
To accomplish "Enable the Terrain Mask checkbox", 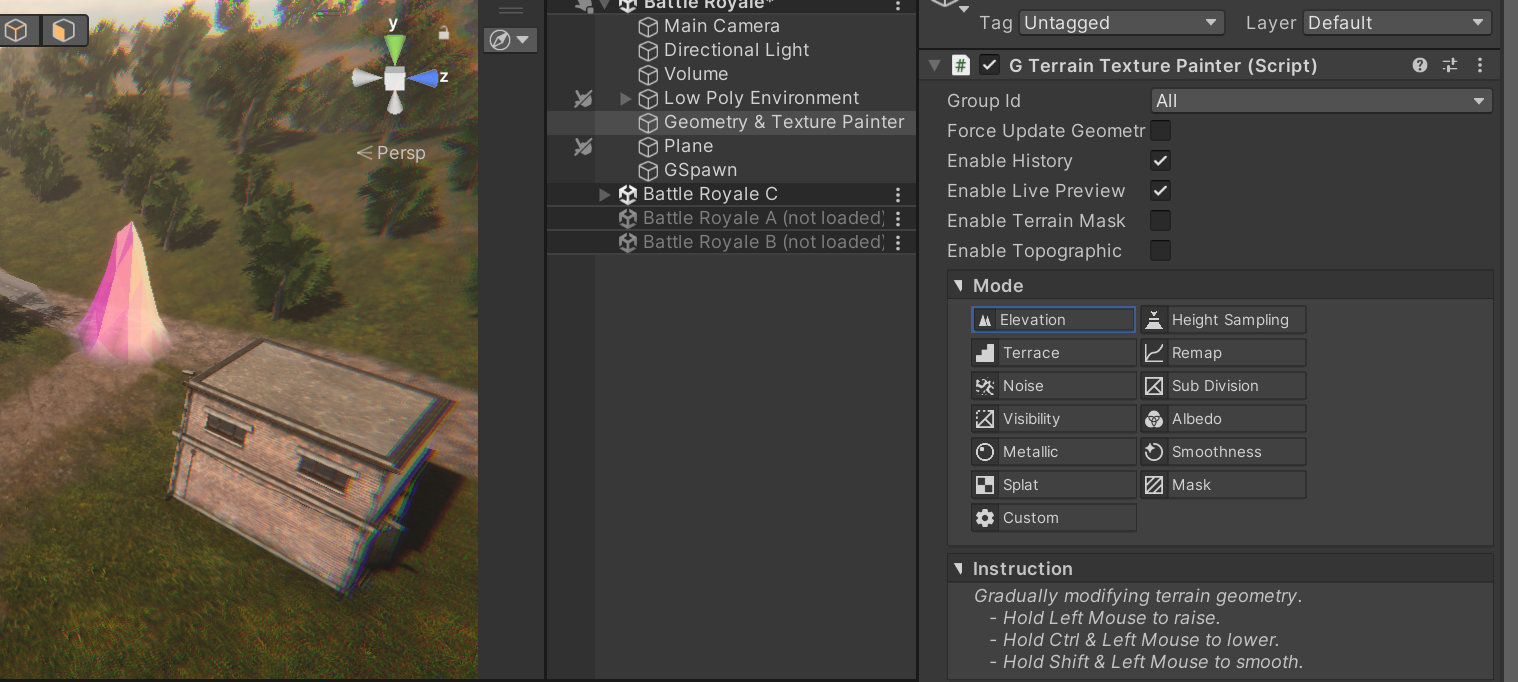I will click(1160, 220).
